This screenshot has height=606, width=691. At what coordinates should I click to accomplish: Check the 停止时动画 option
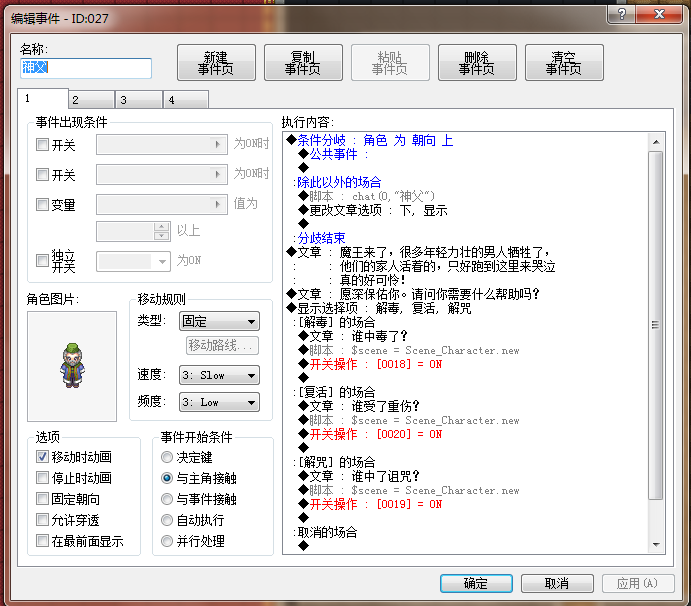42,478
